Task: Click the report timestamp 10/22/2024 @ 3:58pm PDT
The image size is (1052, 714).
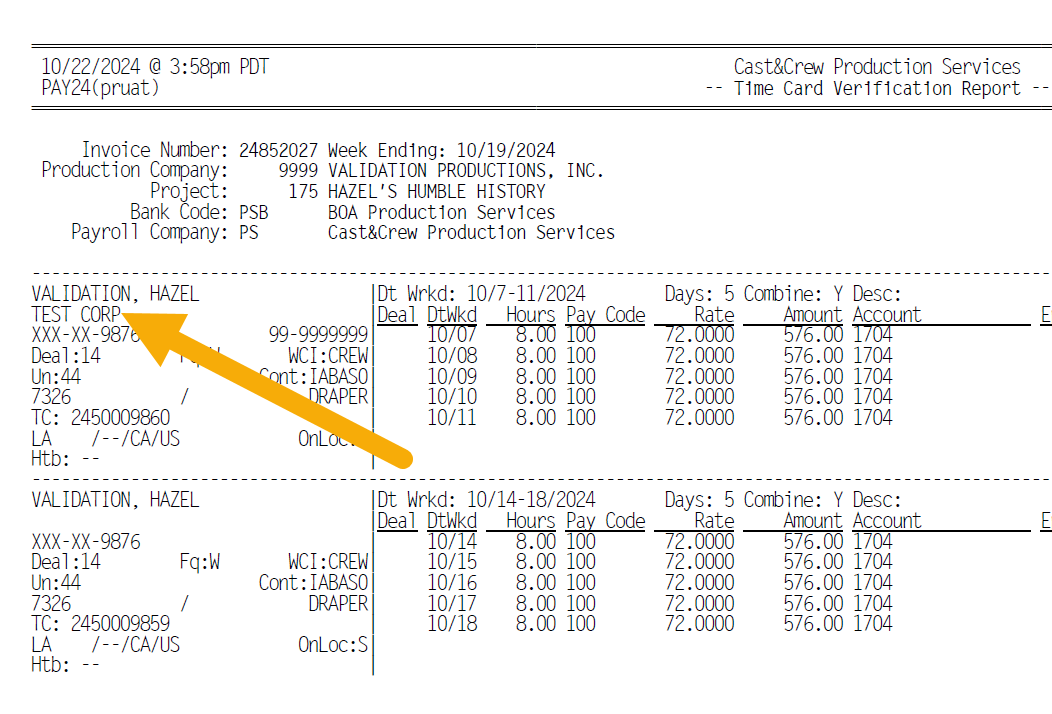Action: pyautogui.click(x=155, y=66)
